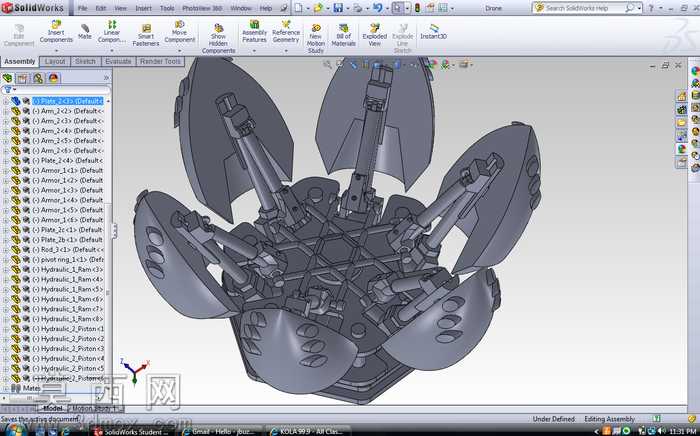Click the Search SolidWorks Help field

pyautogui.click(x=584, y=8)
